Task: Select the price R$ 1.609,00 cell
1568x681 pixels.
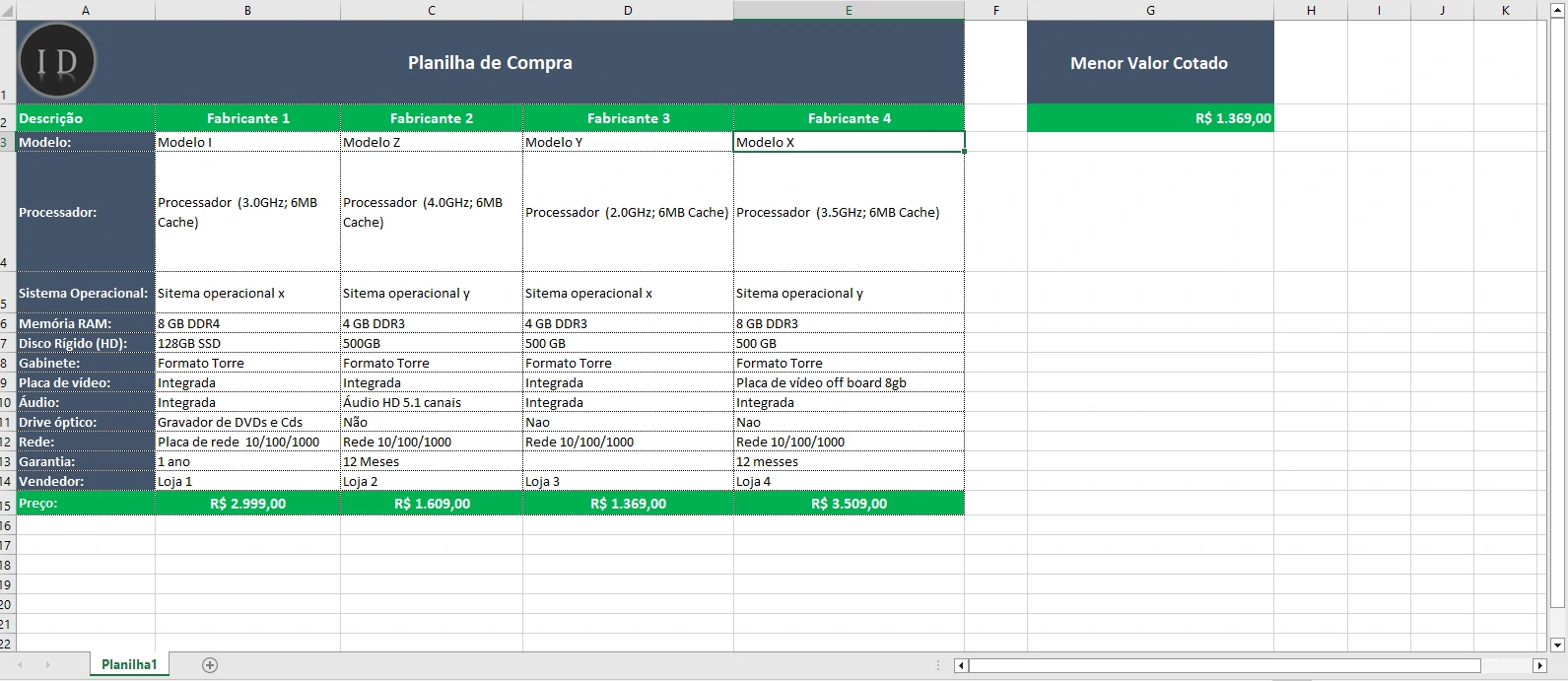Action: tap(432, 504)
